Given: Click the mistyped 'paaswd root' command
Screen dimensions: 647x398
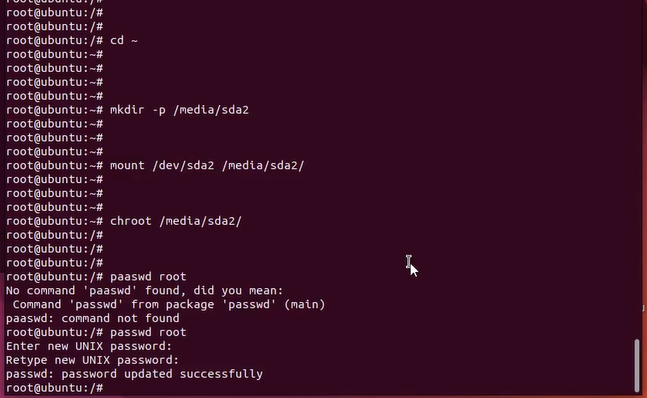Looking at the screenshot, I should point(148,277).
